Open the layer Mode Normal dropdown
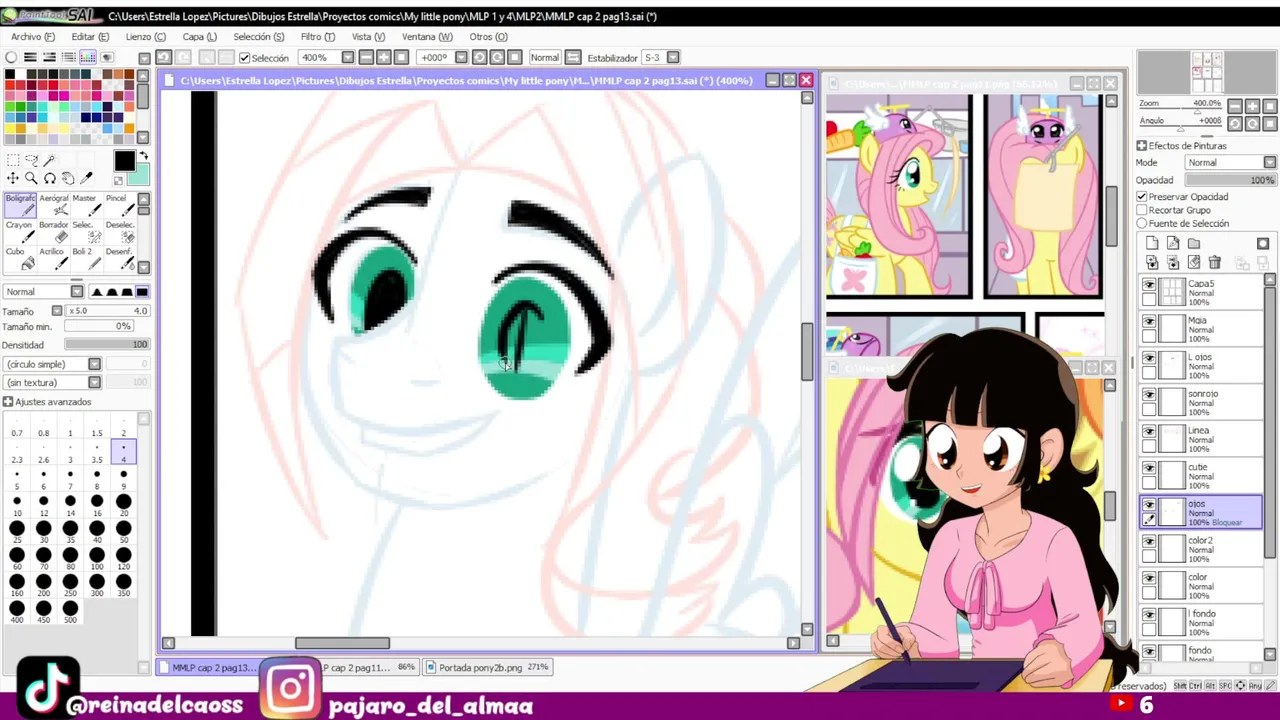 pos(1270,162)
